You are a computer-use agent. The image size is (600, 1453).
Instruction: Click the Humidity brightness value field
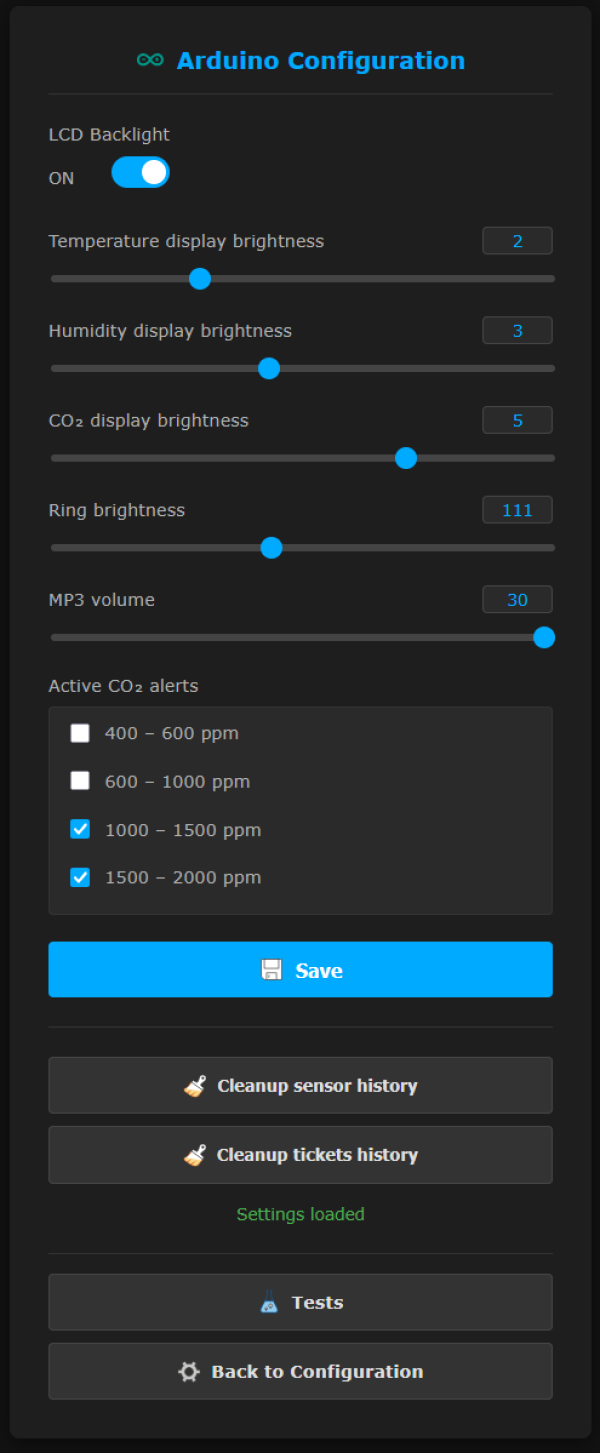pos(517,331)
